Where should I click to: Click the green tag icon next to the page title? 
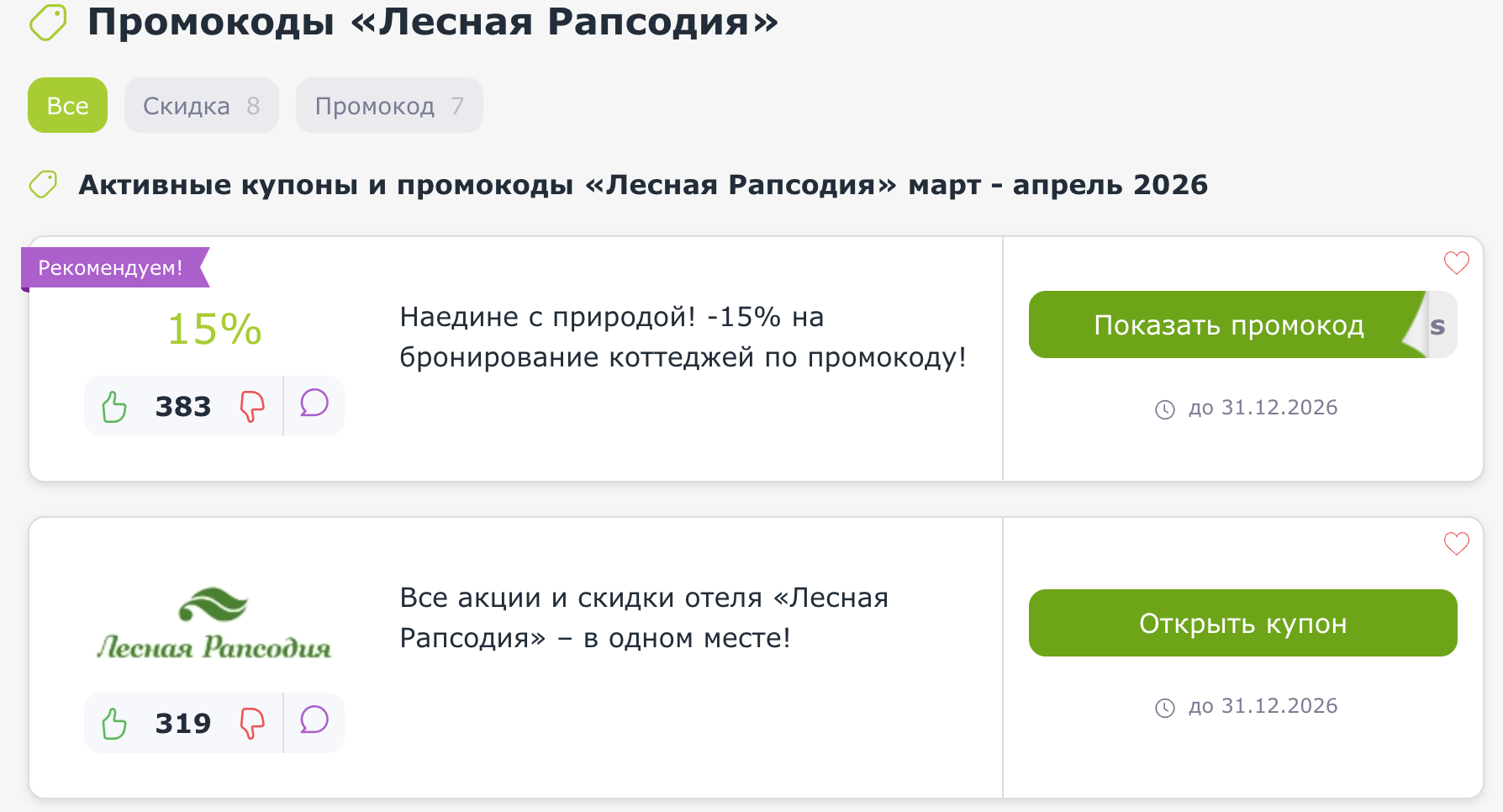pos(46,24)
